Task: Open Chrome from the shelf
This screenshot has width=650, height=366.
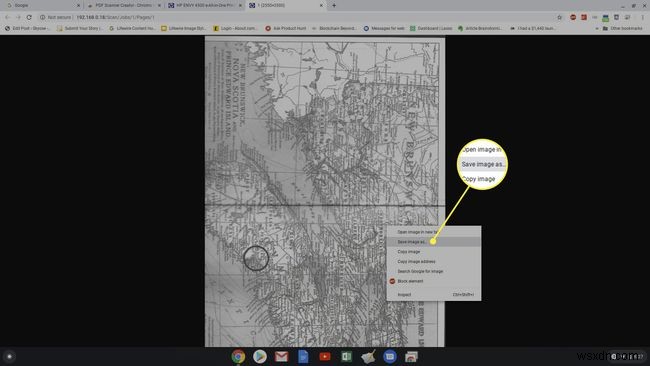Action: coord(238,356)
